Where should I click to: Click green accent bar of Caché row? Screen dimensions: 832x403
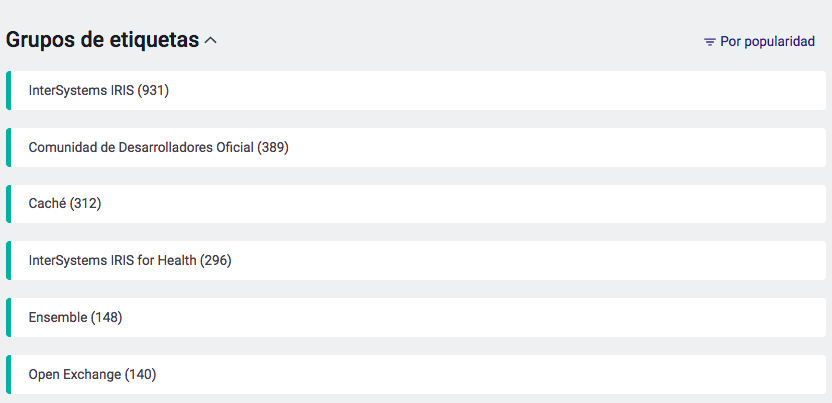pyautogui.click(x=8, y=203)
